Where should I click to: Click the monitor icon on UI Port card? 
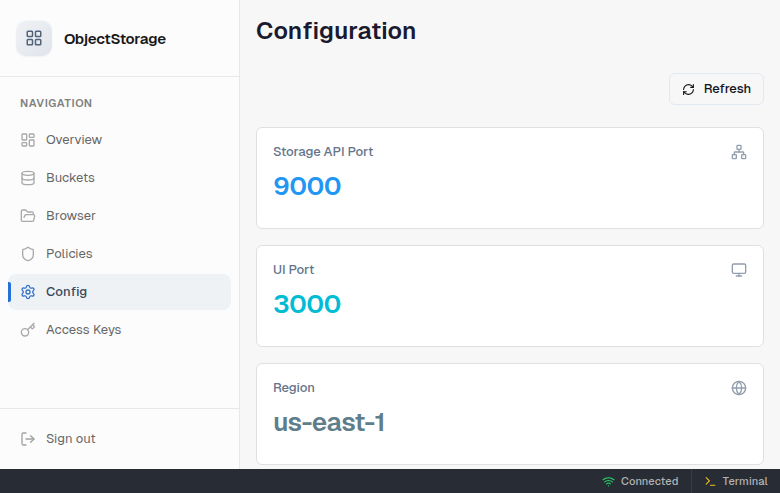[x=739, y=270]
